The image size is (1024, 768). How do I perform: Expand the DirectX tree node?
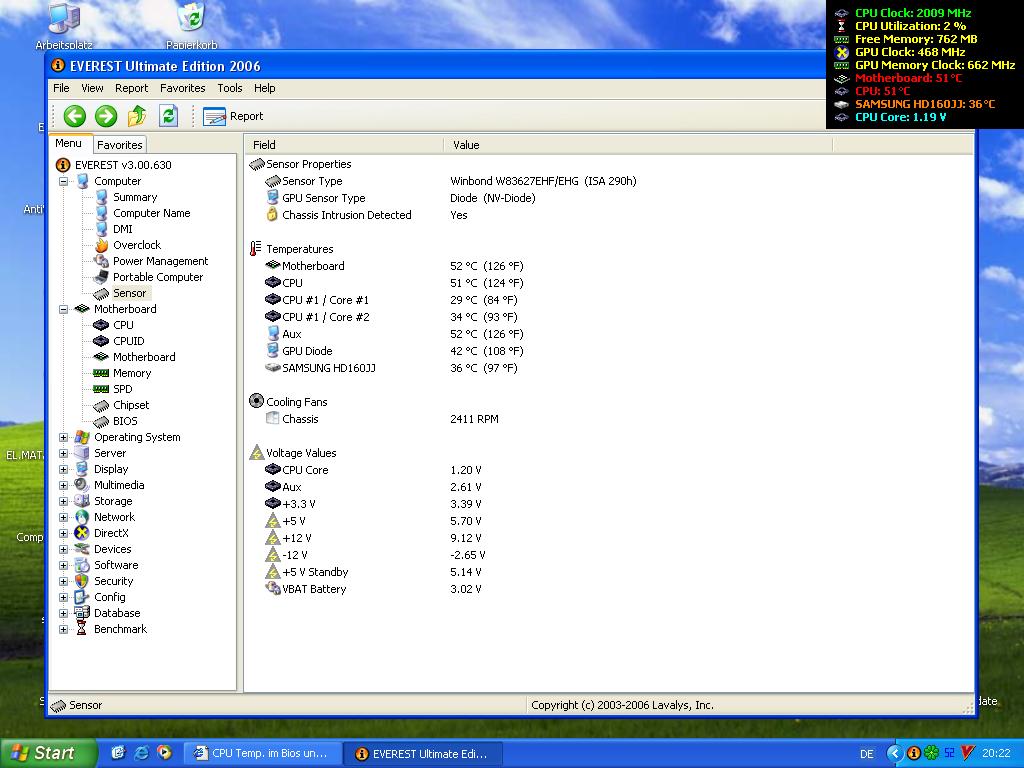click(63, 534)
